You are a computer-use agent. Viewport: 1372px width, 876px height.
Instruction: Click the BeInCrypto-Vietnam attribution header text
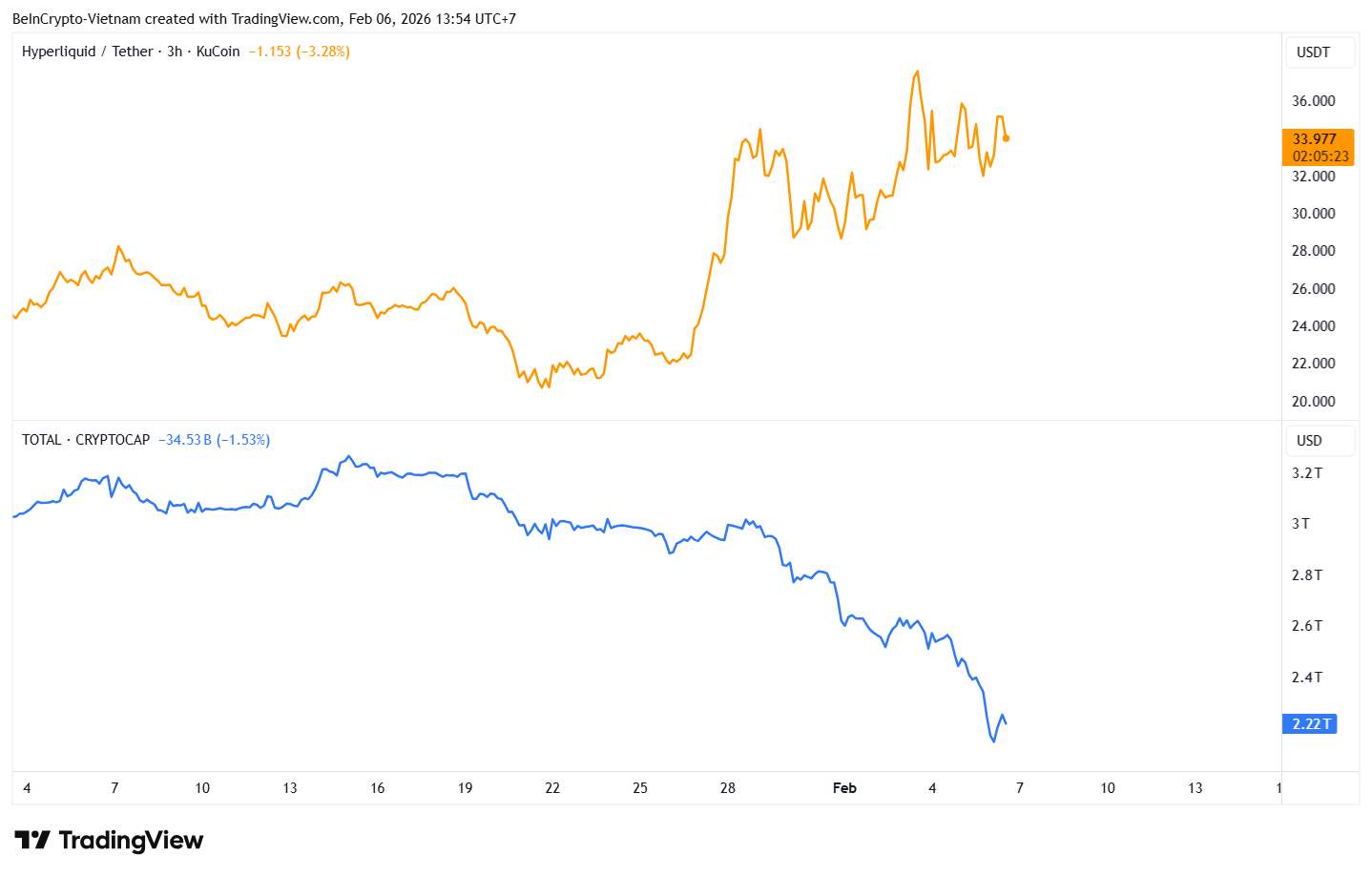(264, 19)
